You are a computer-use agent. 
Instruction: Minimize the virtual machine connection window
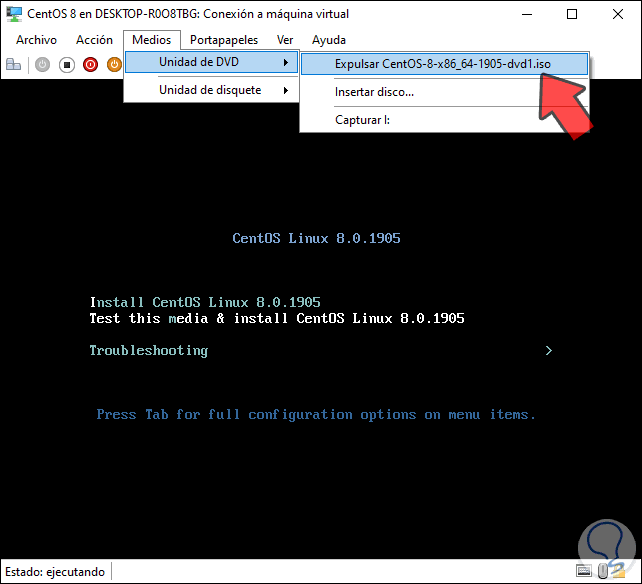point(527,14)
